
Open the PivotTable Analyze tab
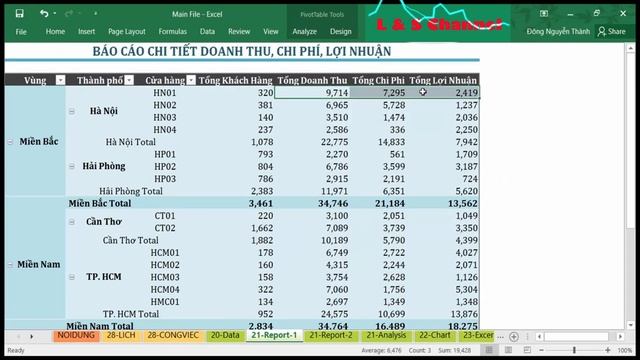304,31
